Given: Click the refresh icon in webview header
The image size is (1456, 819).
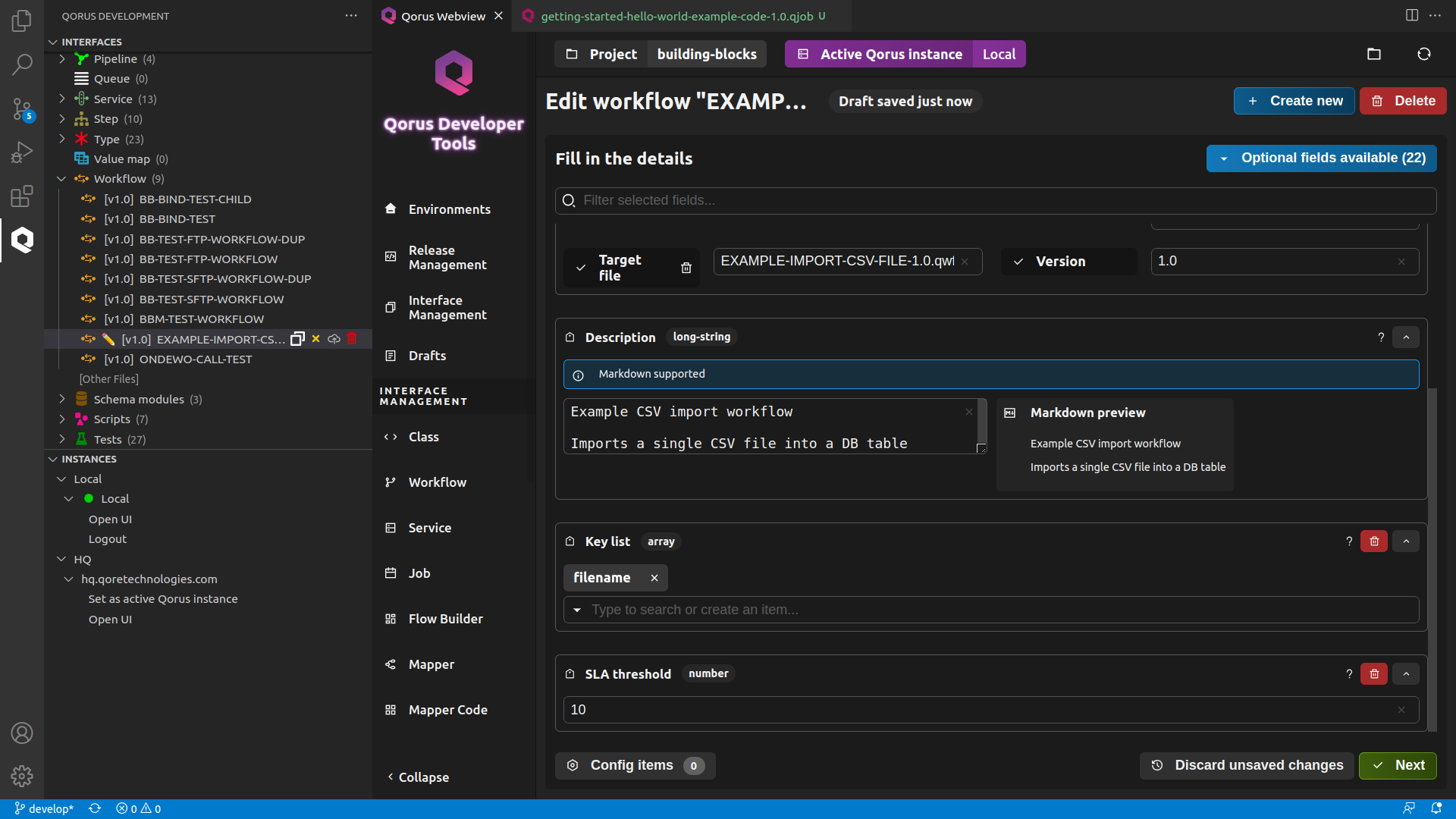Looking at the screenshot, I should (x=1424, y=54).
